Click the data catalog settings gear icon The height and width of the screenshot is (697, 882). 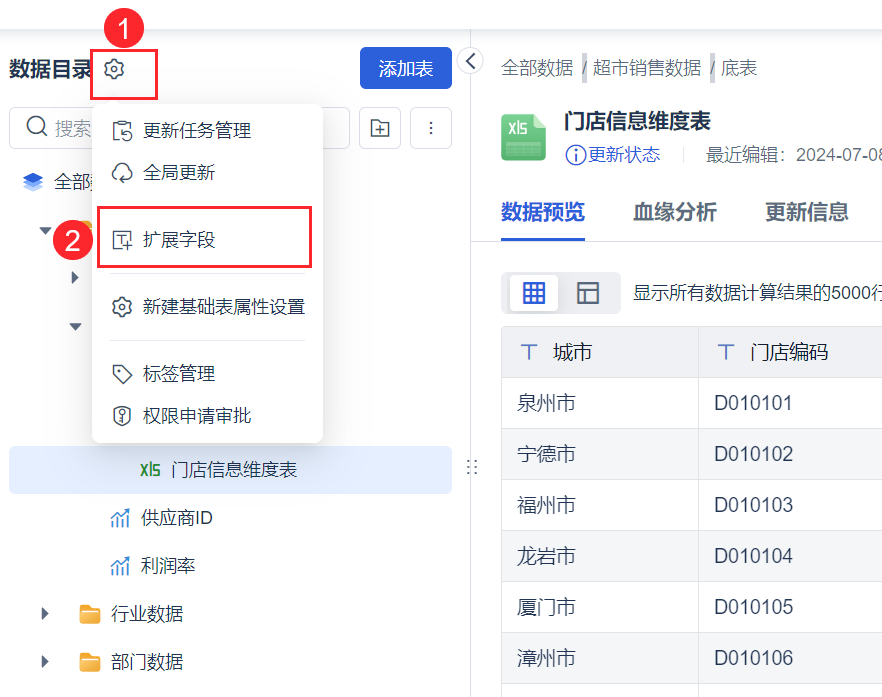pyautogui.click(x=114, y=69)
